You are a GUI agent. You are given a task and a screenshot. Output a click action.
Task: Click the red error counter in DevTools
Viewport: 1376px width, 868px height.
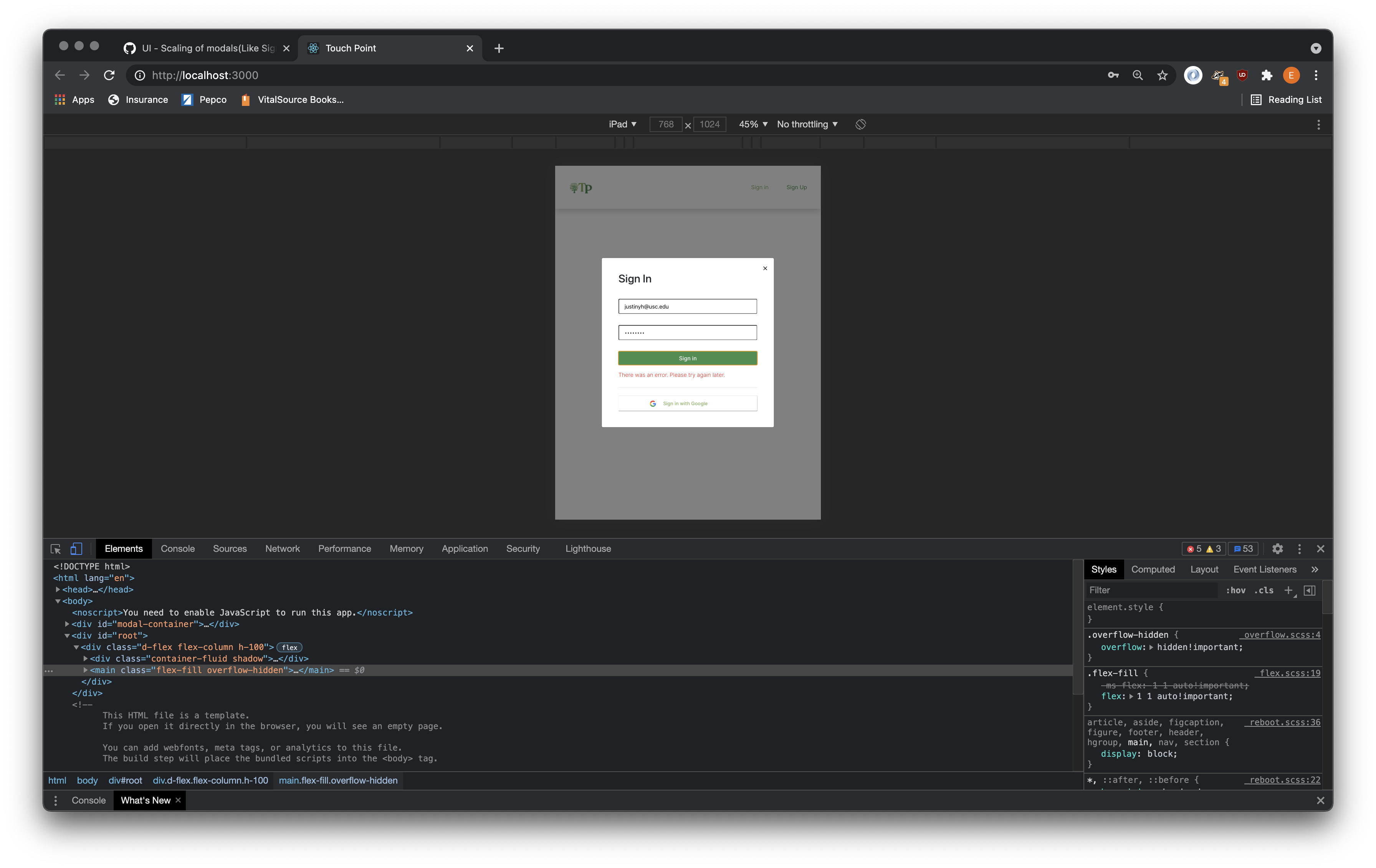tap(1192, 548)
